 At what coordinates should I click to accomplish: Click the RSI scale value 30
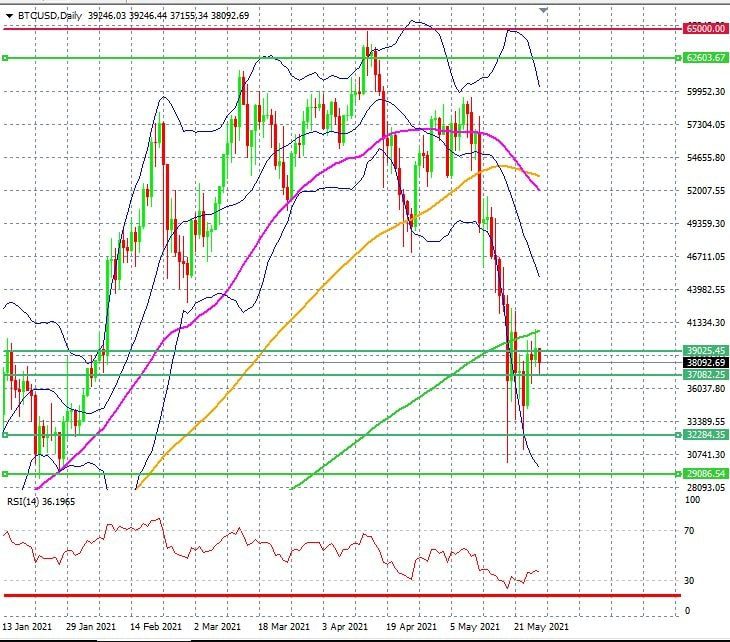pyautogui.click(x=689, y=581)
